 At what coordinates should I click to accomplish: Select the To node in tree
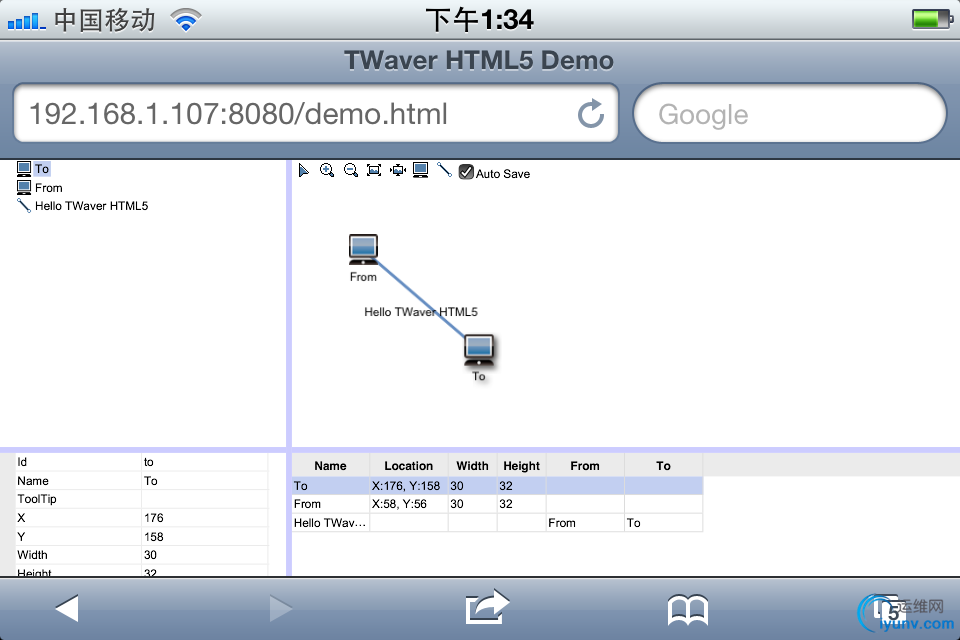pos(42,169)
